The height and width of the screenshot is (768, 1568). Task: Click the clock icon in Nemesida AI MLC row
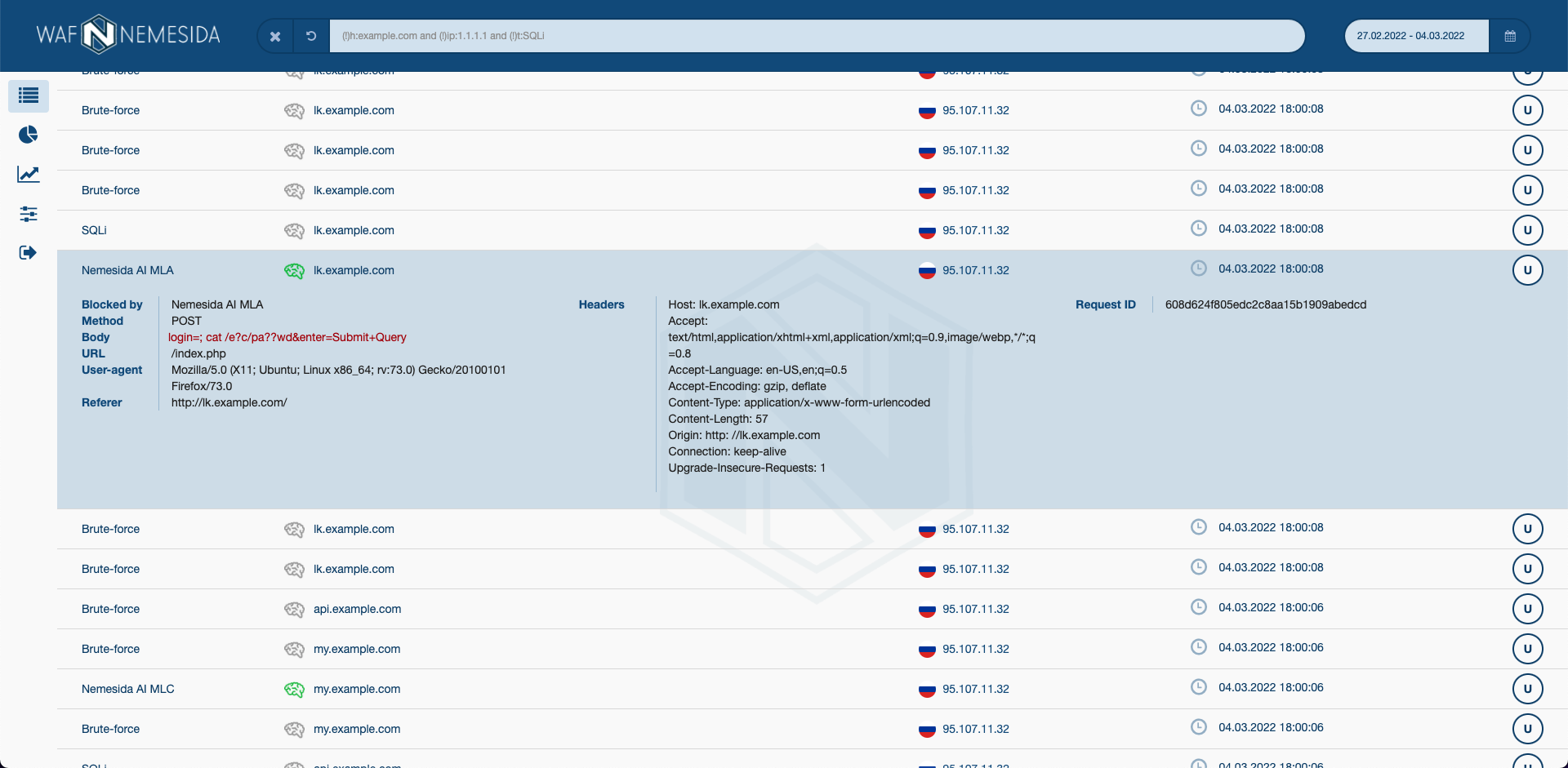point(1199,687)
